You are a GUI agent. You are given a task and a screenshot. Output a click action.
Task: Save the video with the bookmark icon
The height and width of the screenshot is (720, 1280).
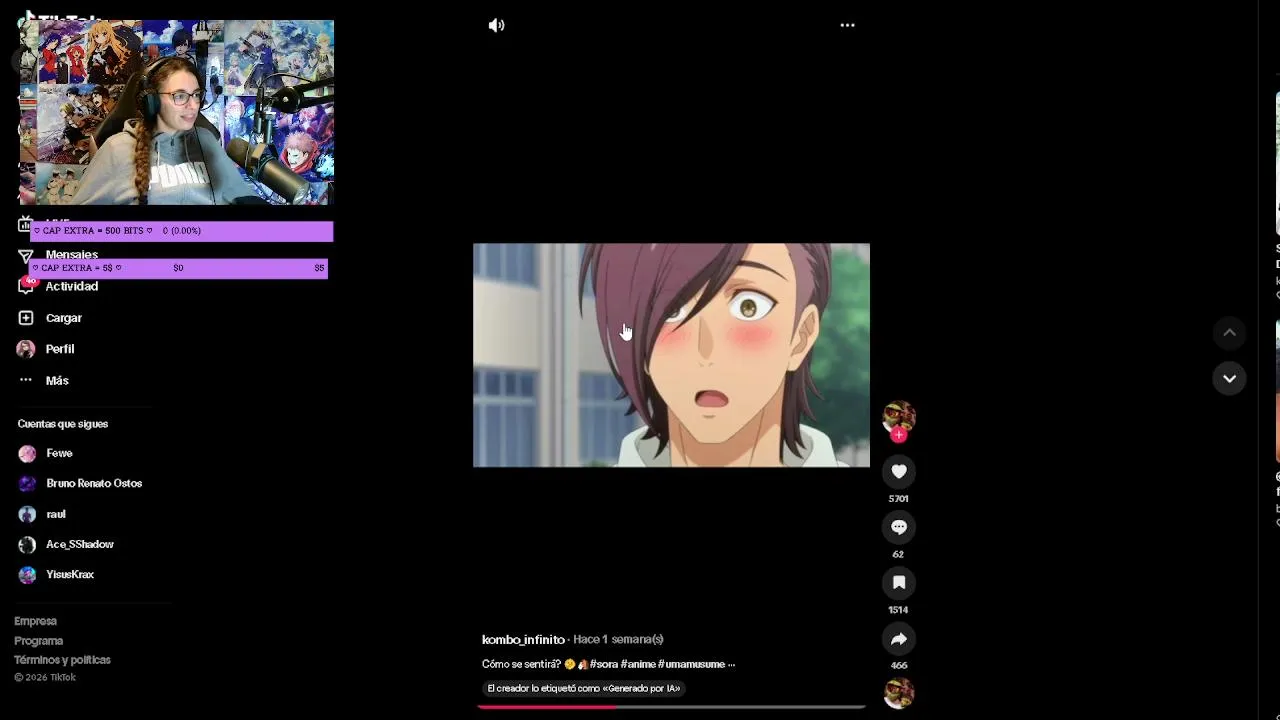click(898, 582)
